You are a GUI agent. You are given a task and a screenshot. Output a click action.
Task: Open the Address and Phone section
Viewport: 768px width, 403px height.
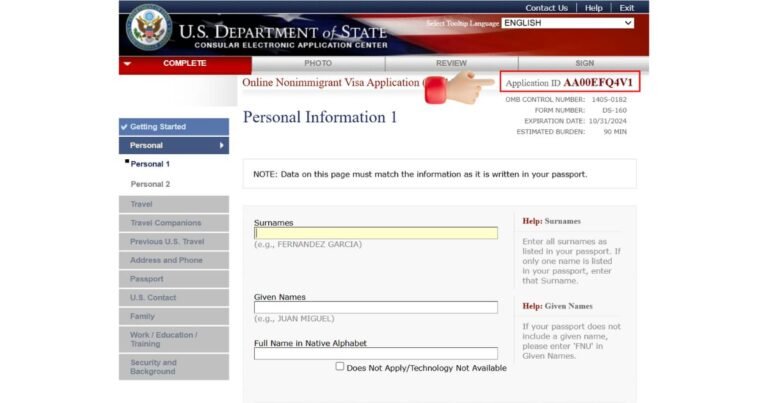pyautogui.click(x=174, y=260)
